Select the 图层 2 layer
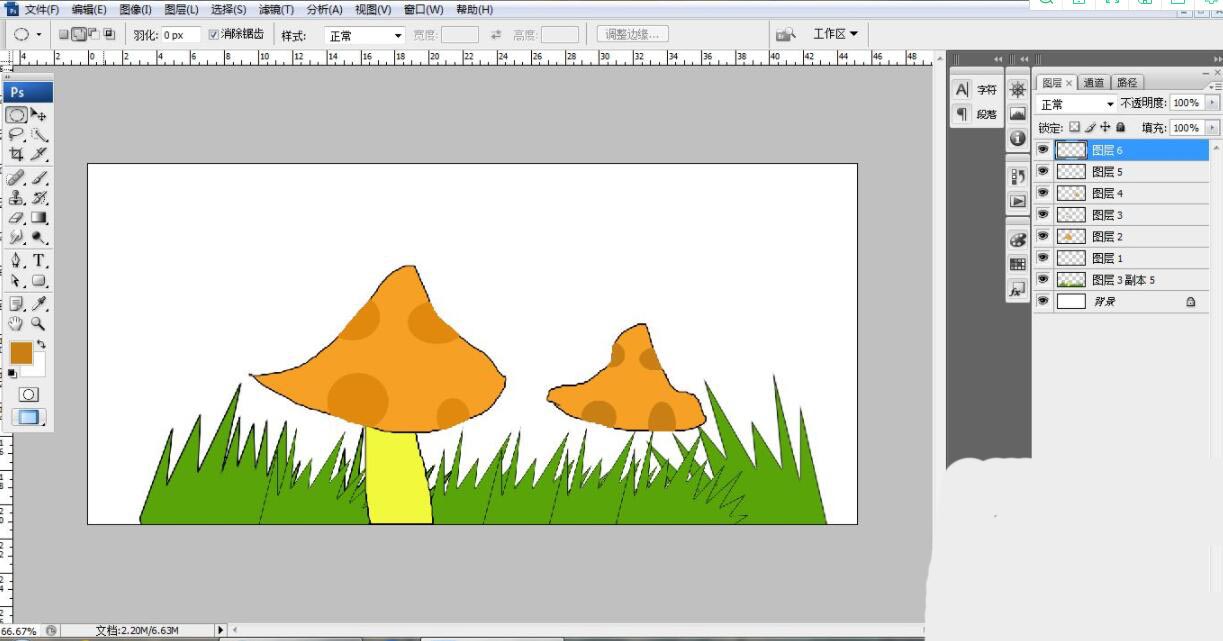Viewport: 1223px width, 641px height. (x=1107, y=237)
